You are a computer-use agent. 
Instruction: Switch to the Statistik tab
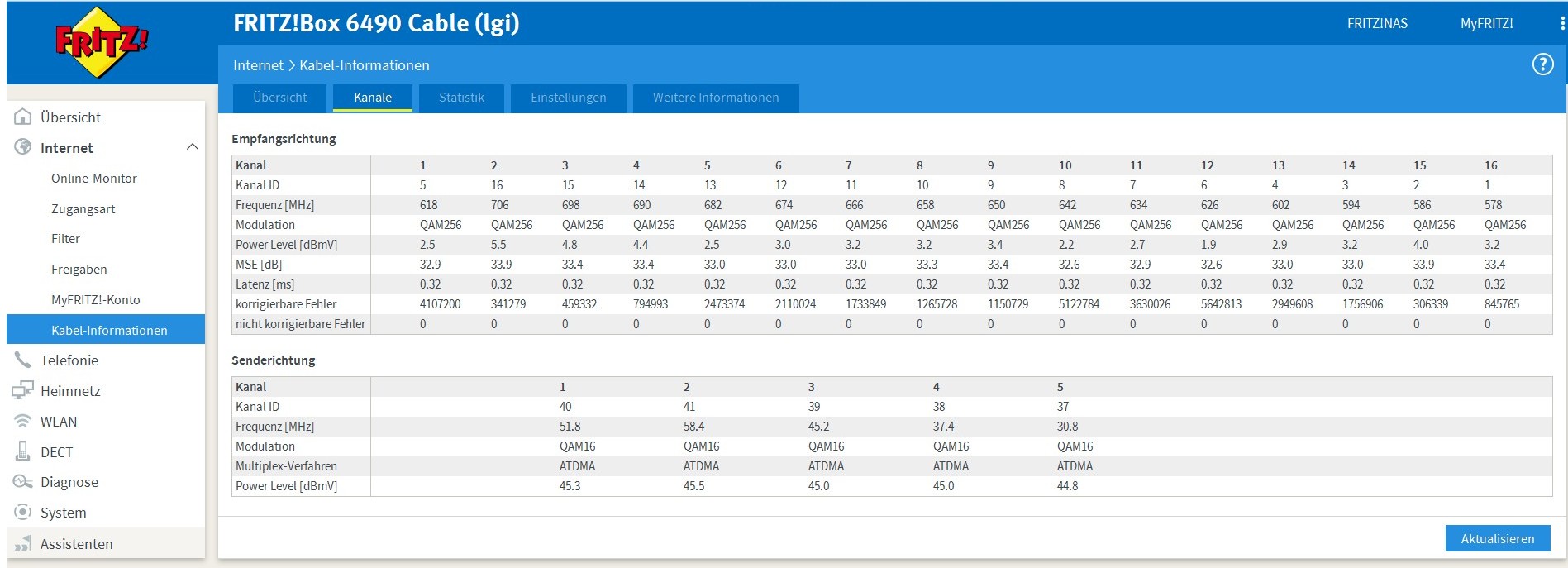(x=461, y=98)
